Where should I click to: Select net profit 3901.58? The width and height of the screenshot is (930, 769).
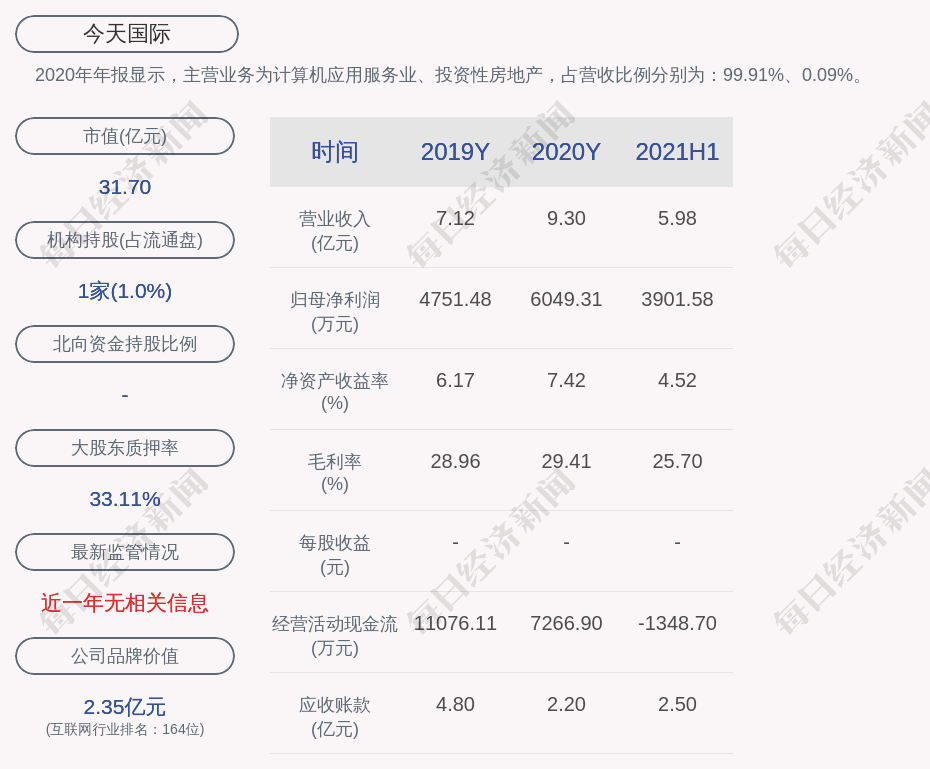[677, 299]
